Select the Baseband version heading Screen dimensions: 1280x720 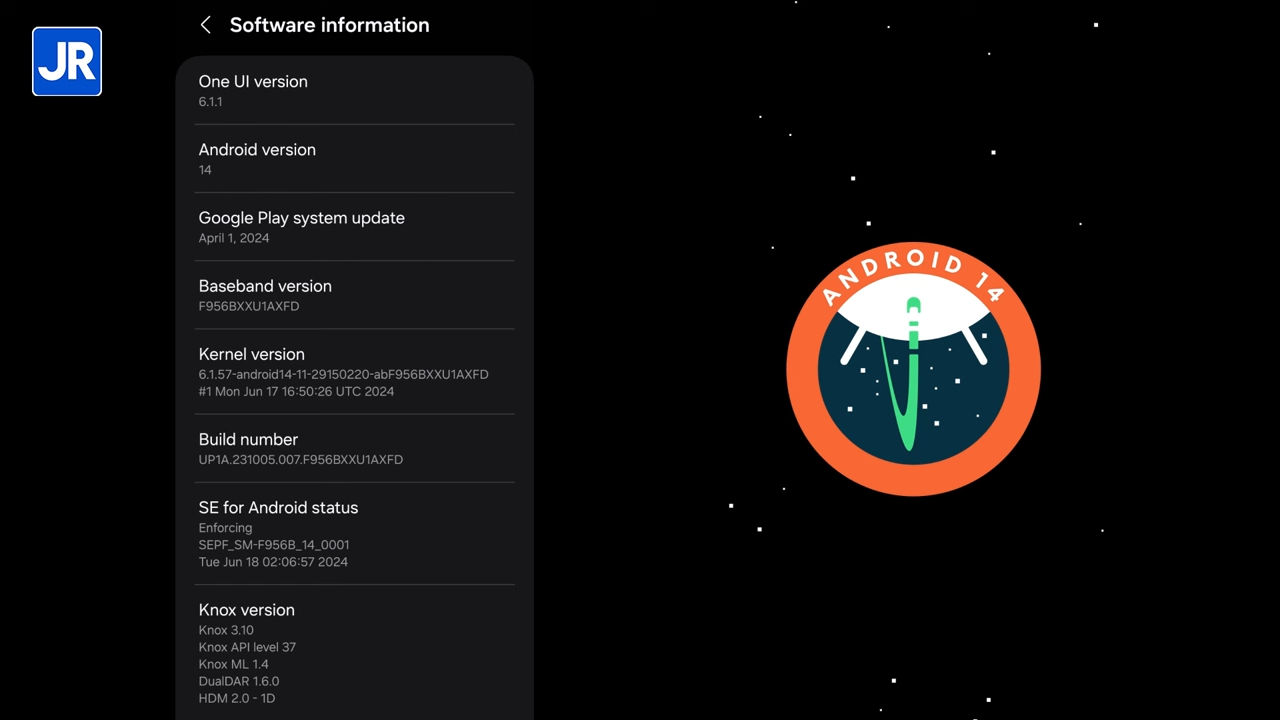pyautogui.click(x=265, y=286)
